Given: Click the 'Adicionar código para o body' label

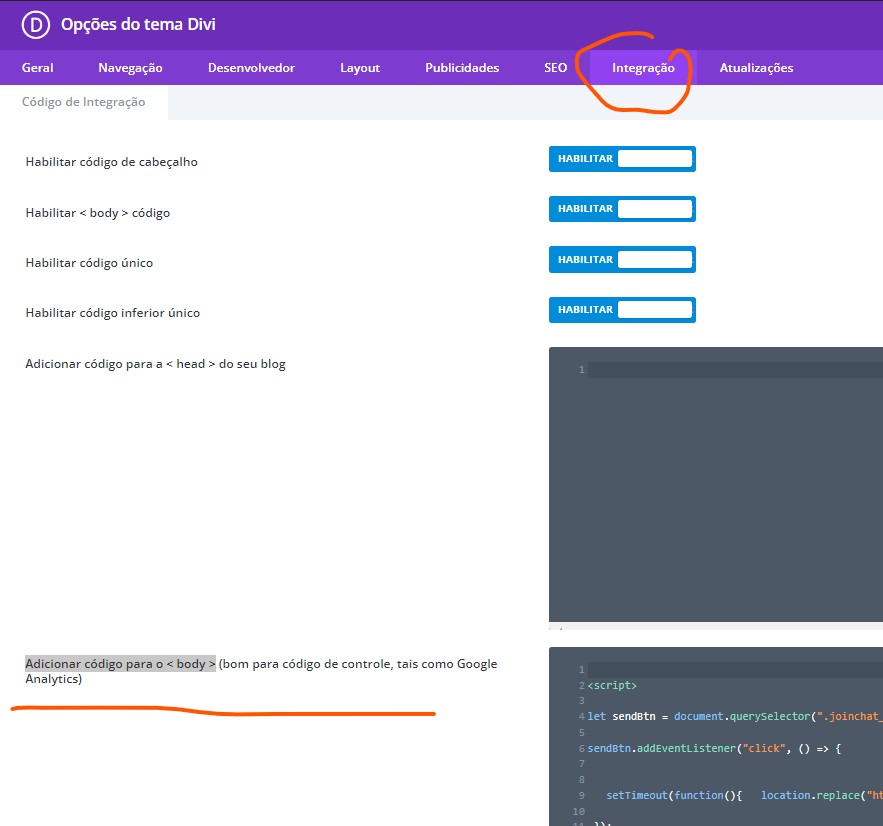Looking at the screenshot, I should pos(120,664).
